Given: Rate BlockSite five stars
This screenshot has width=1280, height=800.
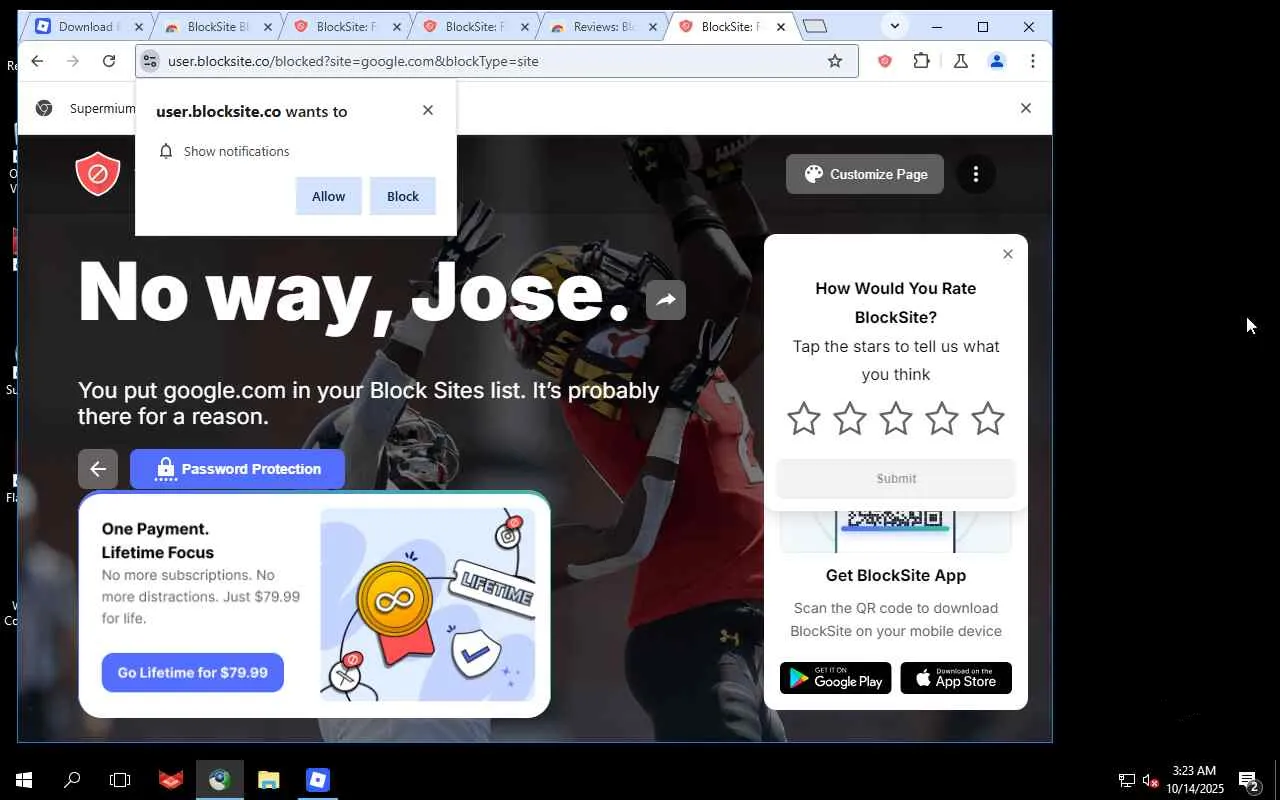Looking at the screenshot, I should (988, 419).
